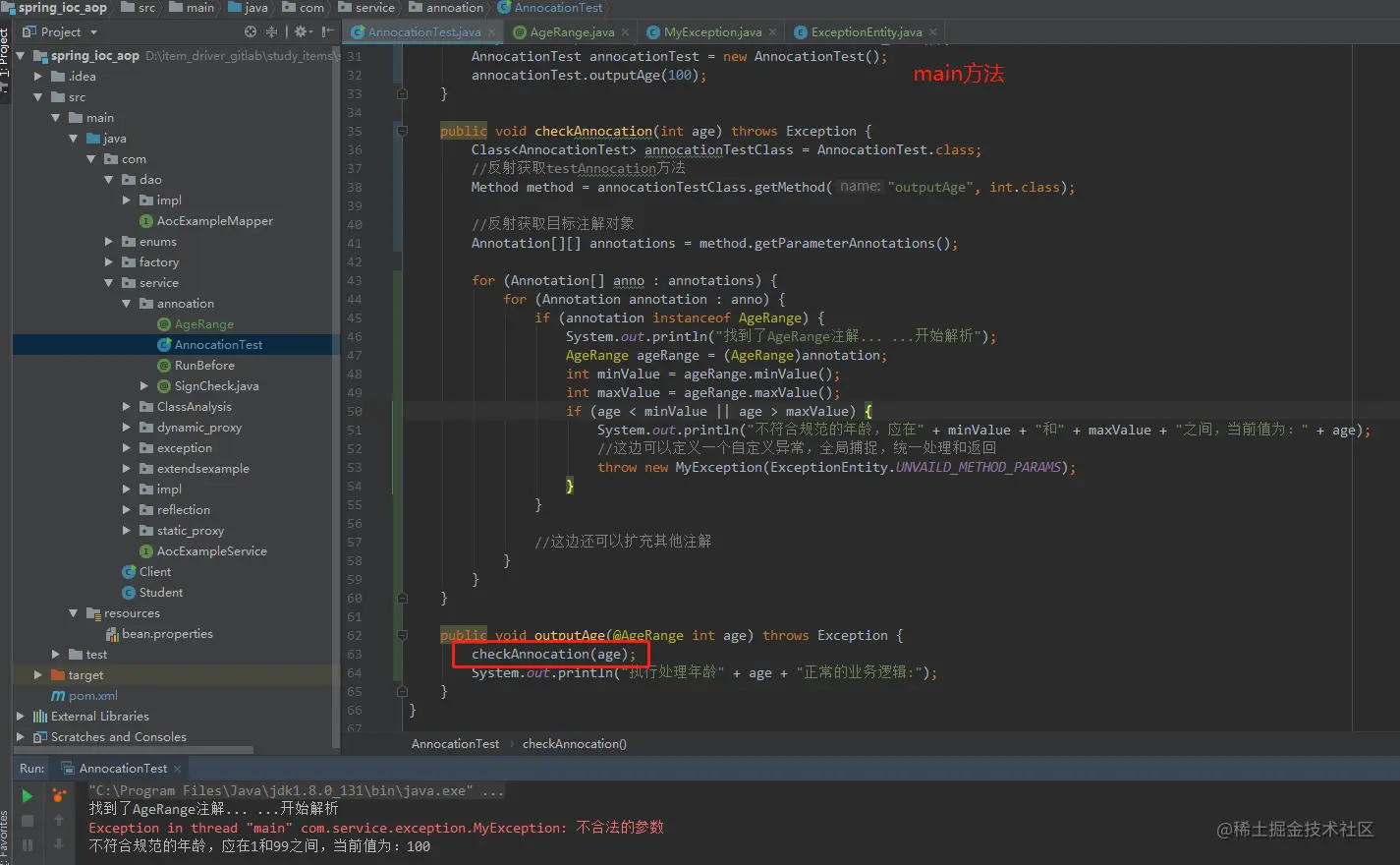The width and height of the screenshot is (1400, 865).
Task: Close the AnnocationTest.java editor tab
Action: click(x=492, y=32)
